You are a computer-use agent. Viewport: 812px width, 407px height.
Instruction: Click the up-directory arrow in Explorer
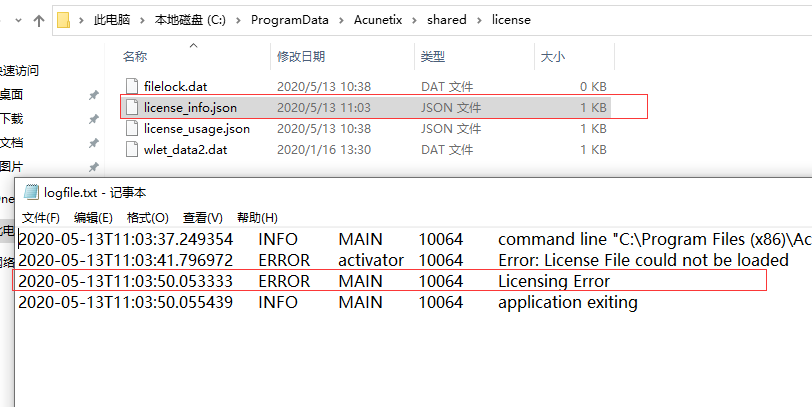[x=38, y=19]
